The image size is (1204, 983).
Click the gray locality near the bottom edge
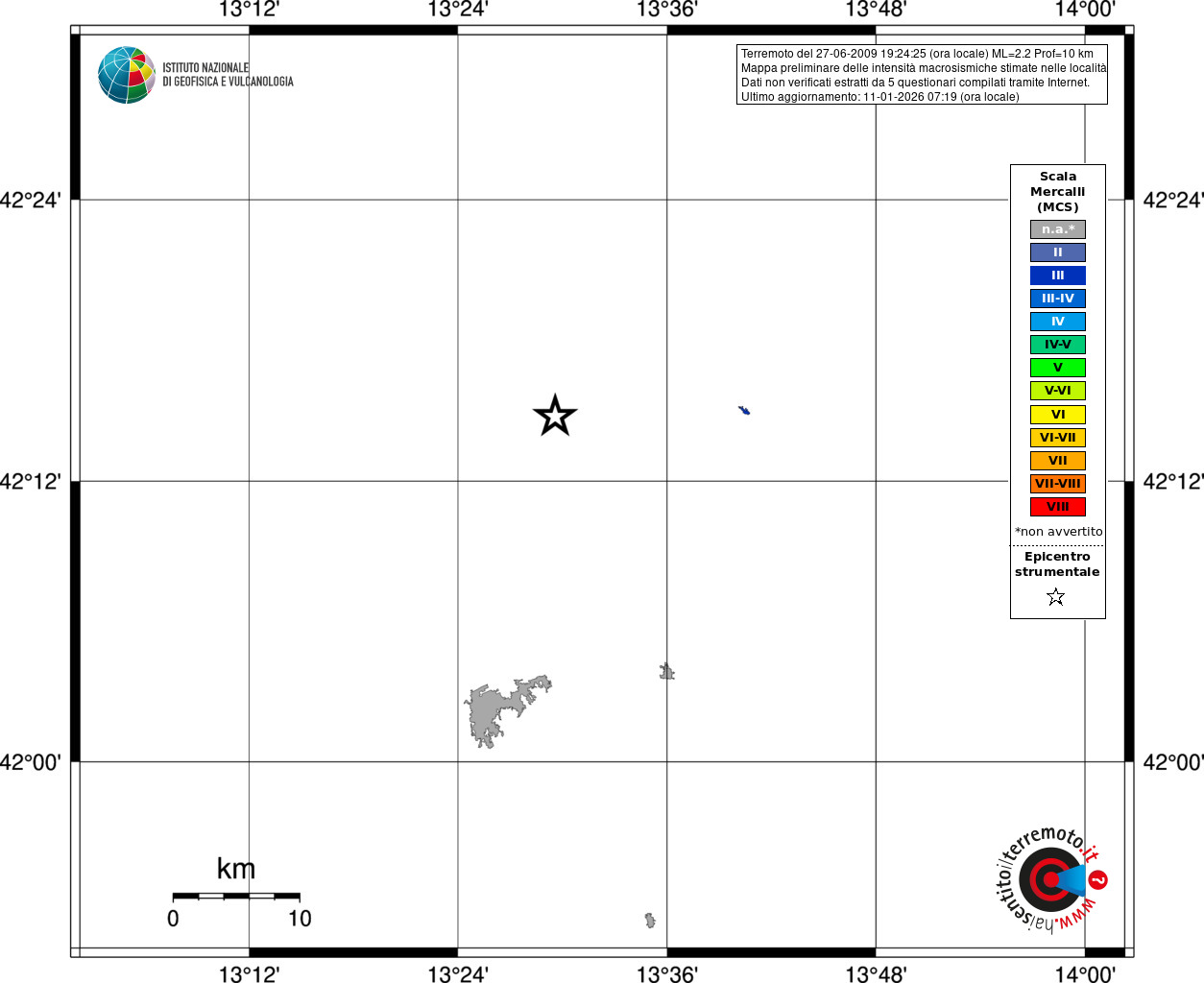point(650,921)
